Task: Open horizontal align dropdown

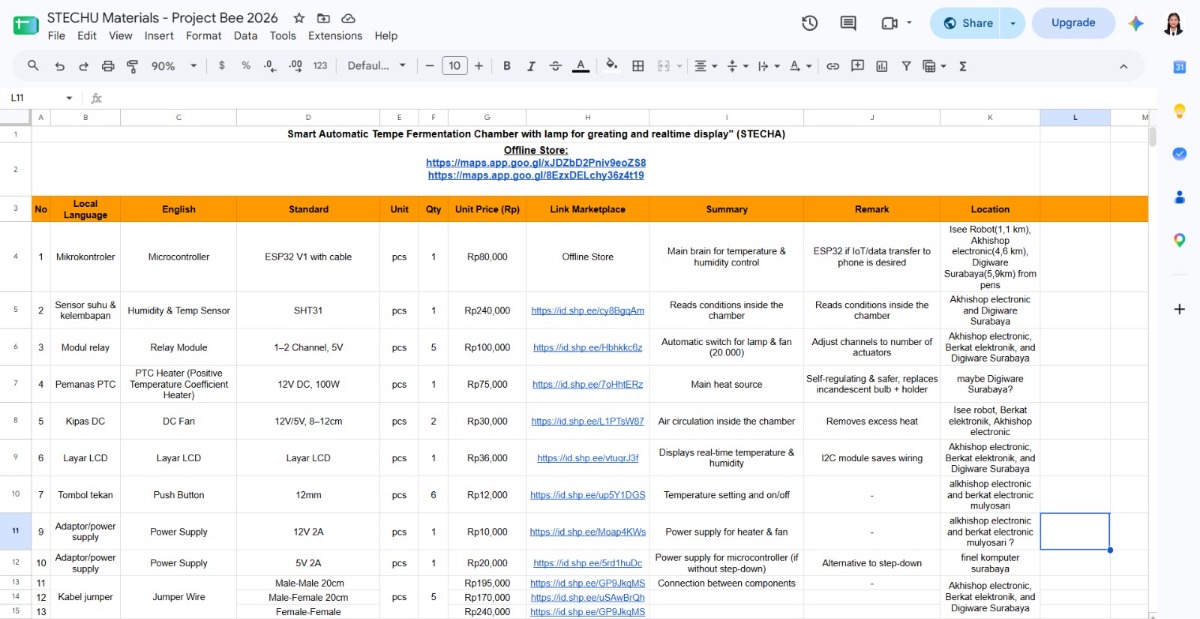Action: coord(705,66)
